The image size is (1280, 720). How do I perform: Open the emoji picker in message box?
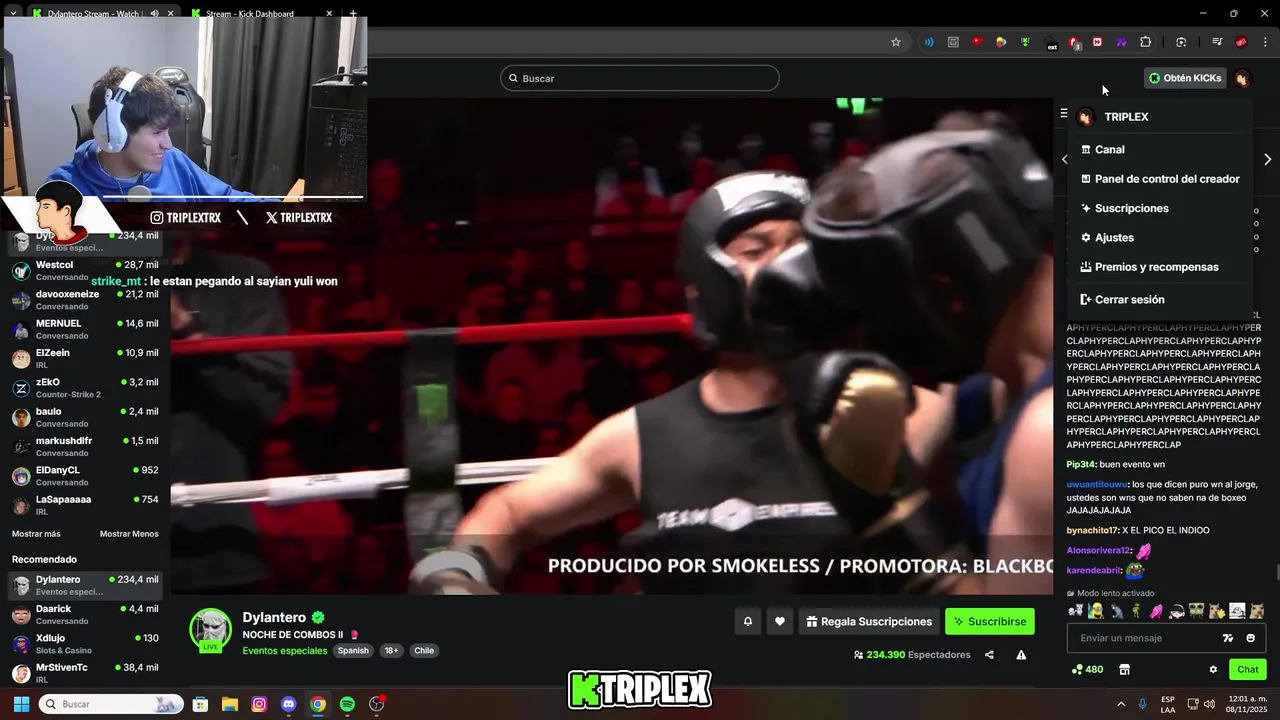[1250, 638]
